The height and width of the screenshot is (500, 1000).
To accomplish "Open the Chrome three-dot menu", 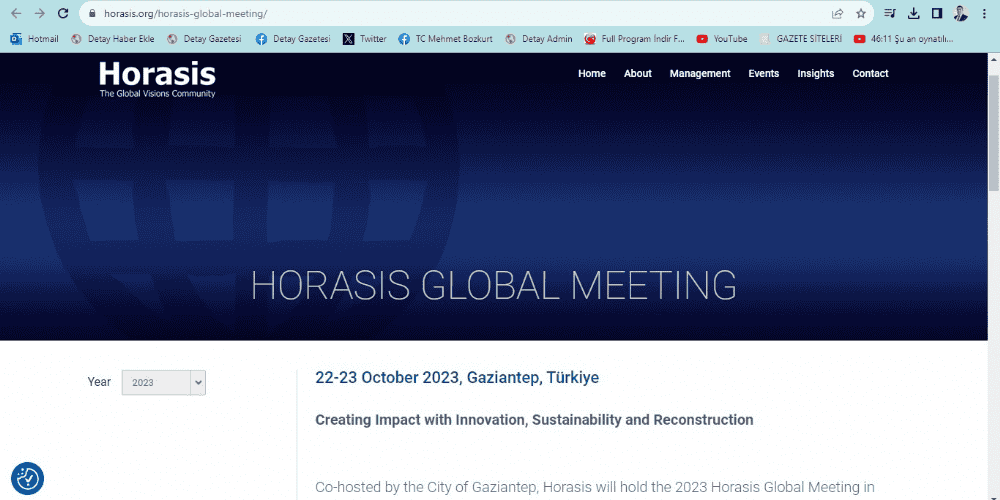I will 984,13.
